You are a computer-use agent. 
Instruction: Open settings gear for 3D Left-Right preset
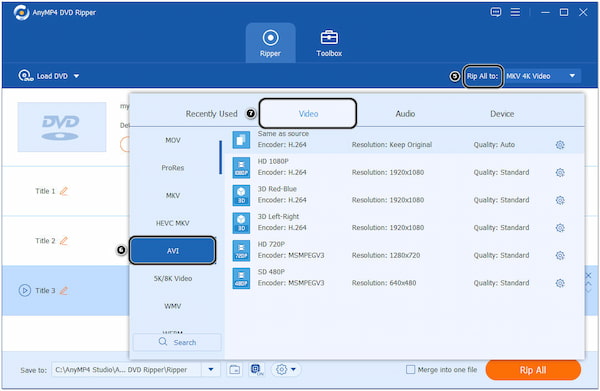click(560, 228)
